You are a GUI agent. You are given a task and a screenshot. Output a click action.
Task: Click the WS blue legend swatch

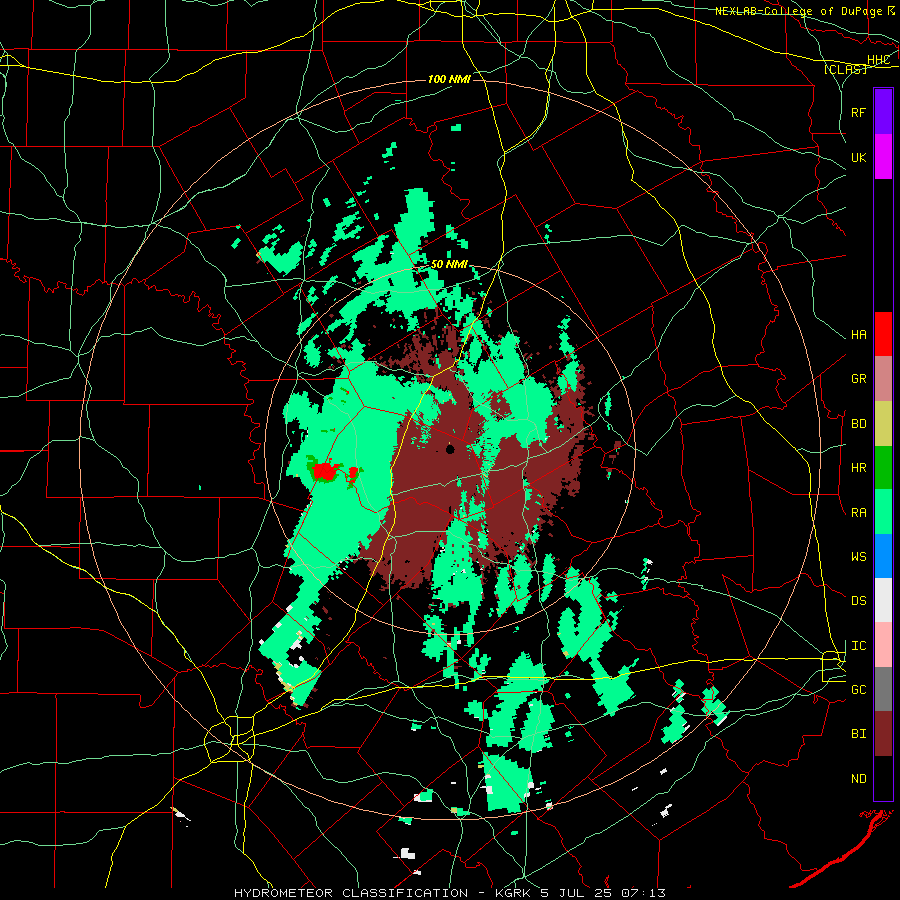[x=883, y=556]
